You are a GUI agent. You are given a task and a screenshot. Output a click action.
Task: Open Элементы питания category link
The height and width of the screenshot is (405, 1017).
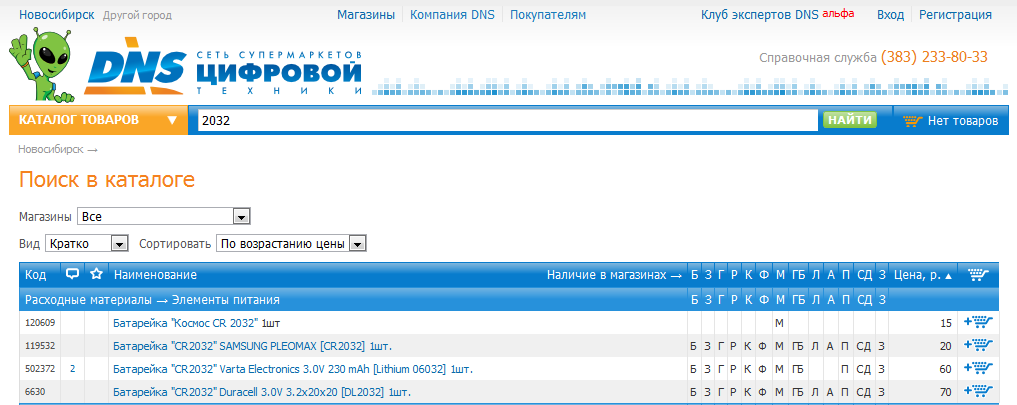[225, 300]
